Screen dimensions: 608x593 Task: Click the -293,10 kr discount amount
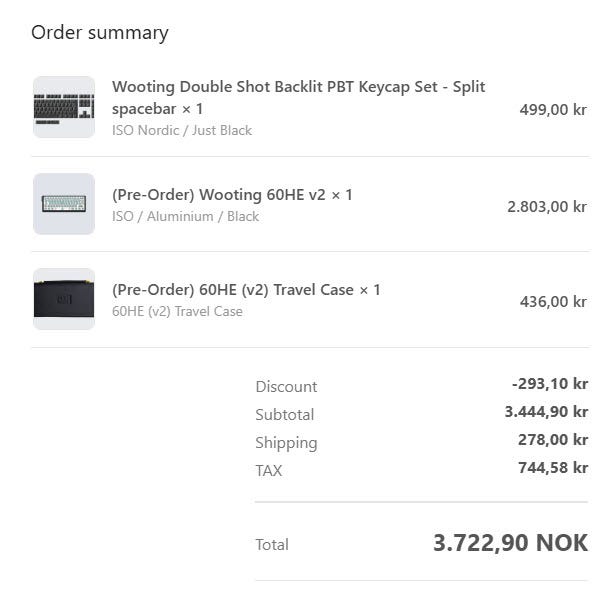[549, 383]
